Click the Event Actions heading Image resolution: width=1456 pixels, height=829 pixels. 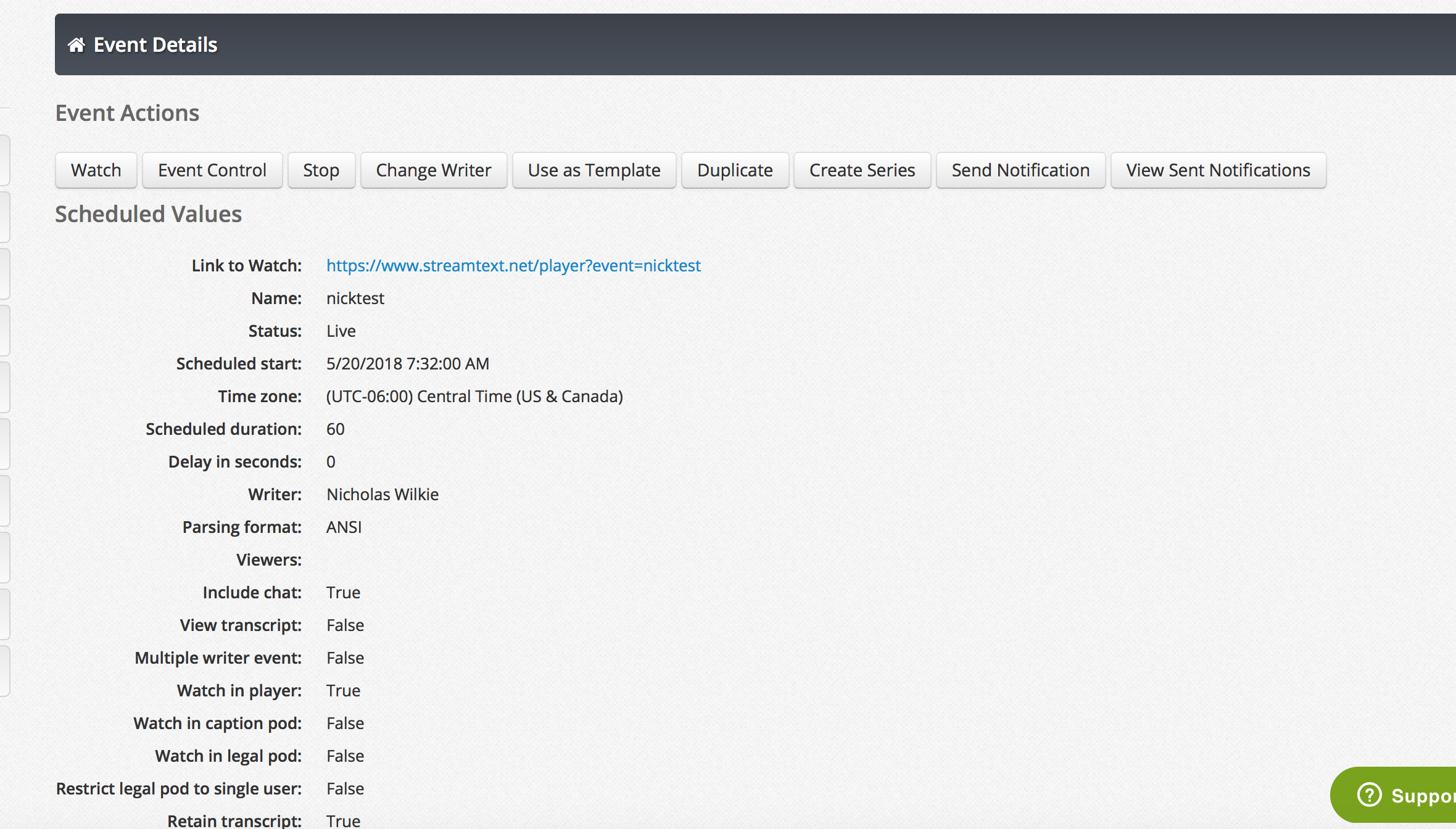click(x=127, y=113)
